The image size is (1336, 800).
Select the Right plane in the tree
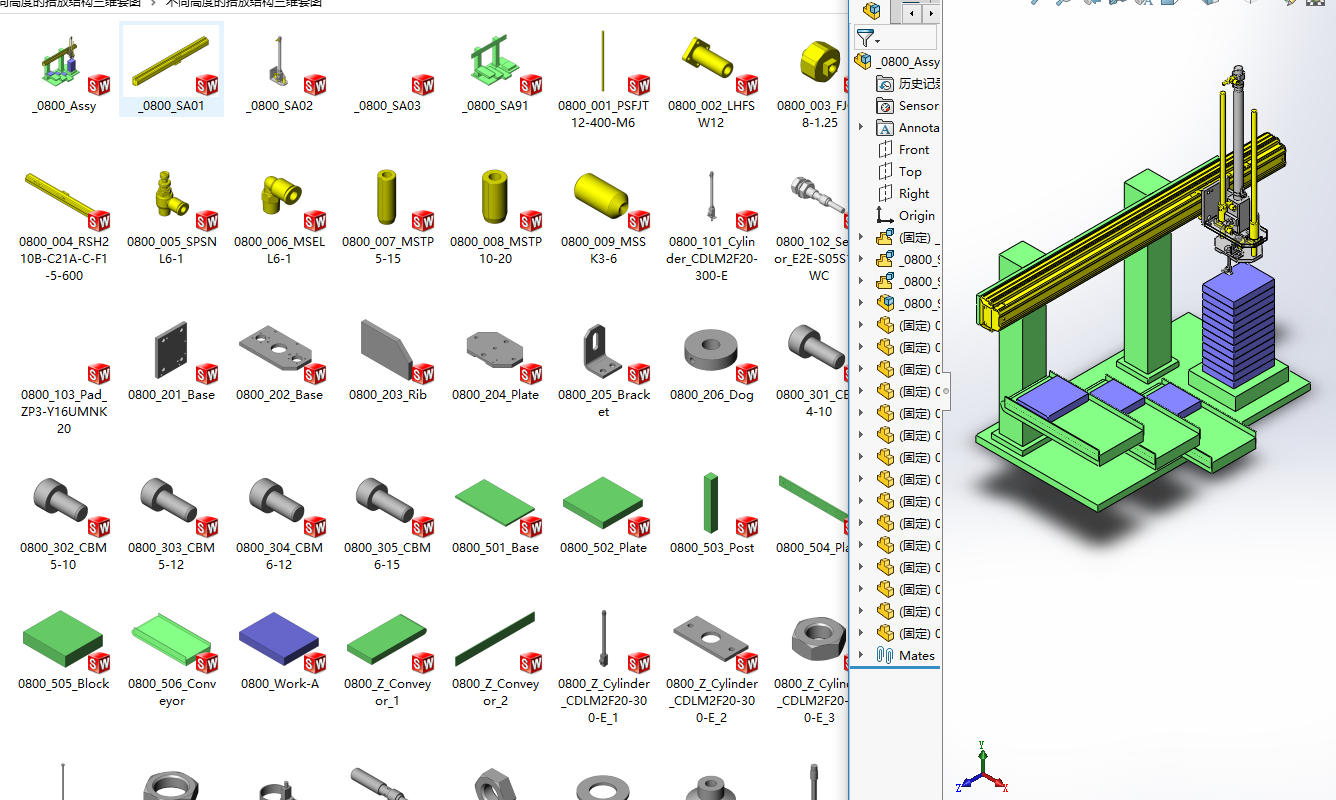[x=903, y=193]
